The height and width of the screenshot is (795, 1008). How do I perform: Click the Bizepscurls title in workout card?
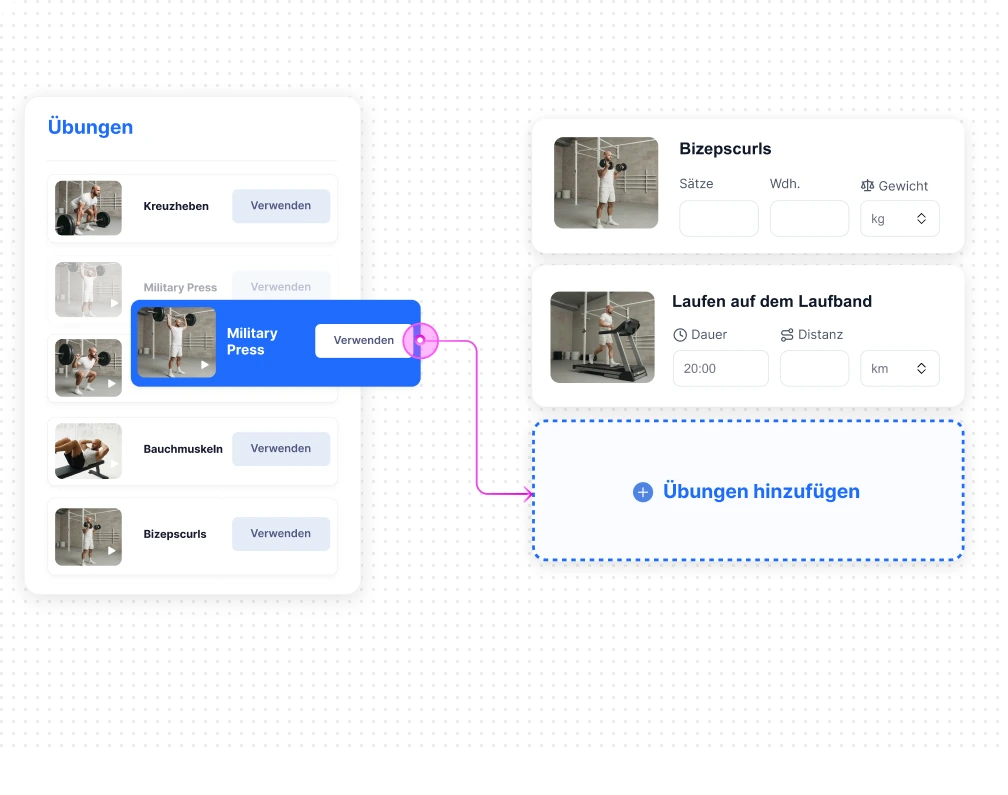pyautogui.click(x=725, y=148)
